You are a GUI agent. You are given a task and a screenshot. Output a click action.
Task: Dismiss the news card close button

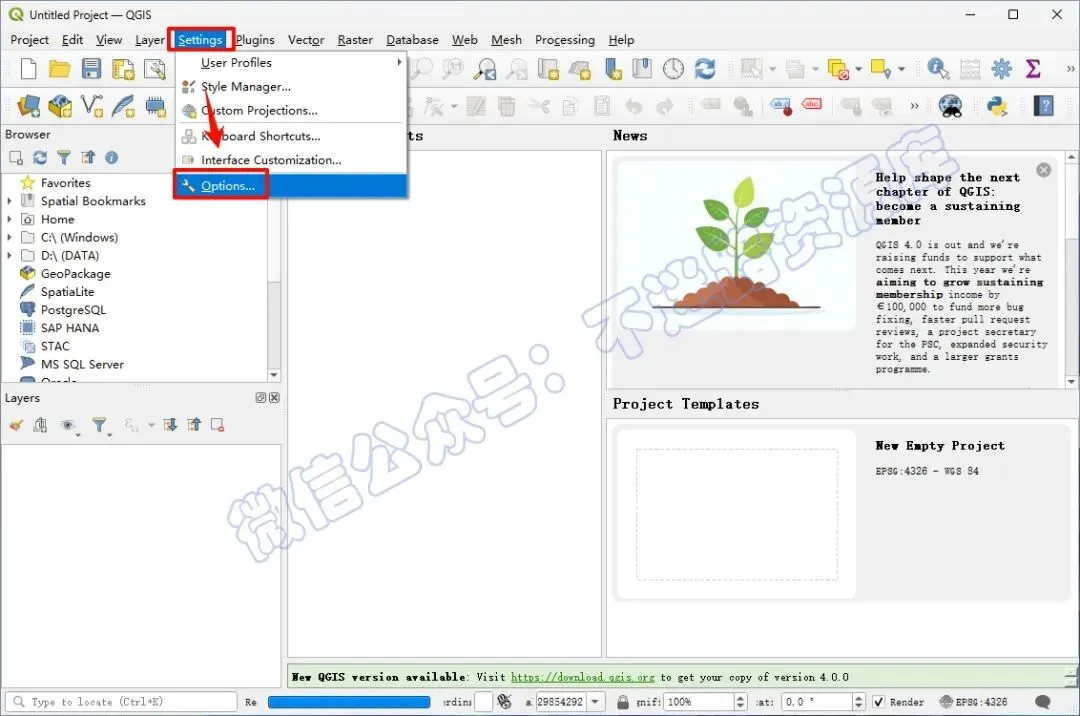pyautogui.click(x=1043, y=169)
